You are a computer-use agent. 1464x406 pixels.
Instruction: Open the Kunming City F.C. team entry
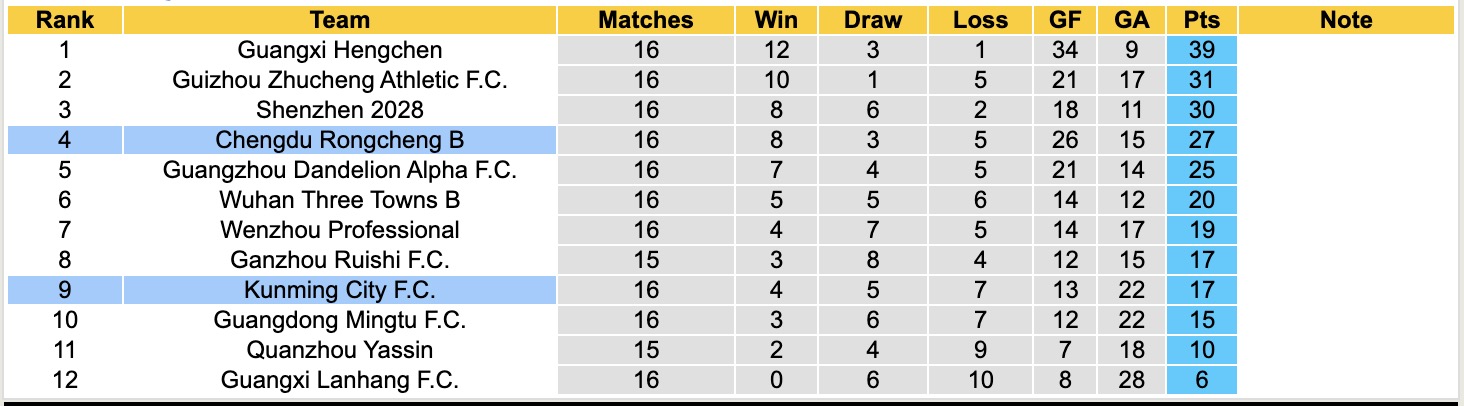(x=340, y=290)
